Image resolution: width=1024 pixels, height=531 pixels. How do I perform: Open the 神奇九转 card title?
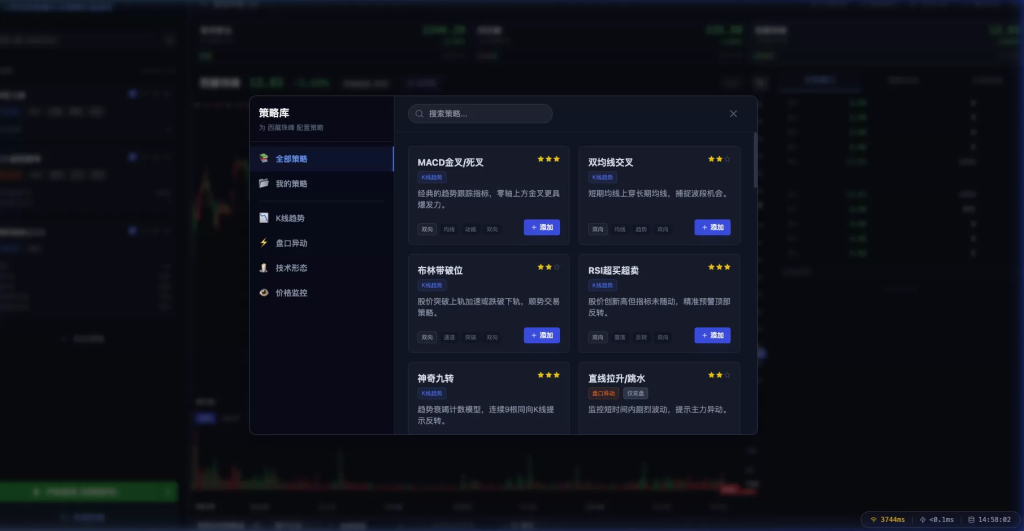(x=436, y=378)
